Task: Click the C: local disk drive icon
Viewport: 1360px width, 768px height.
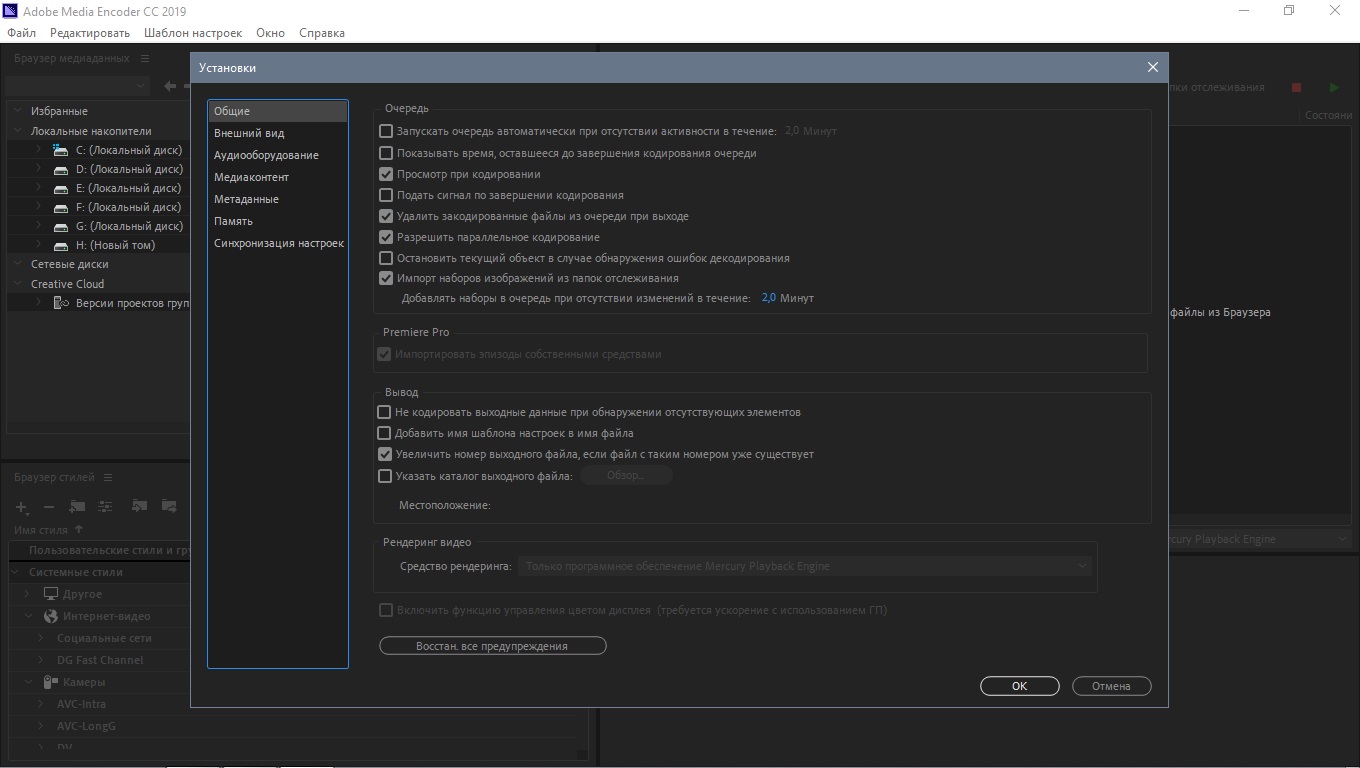Action: tap(60, 150)
